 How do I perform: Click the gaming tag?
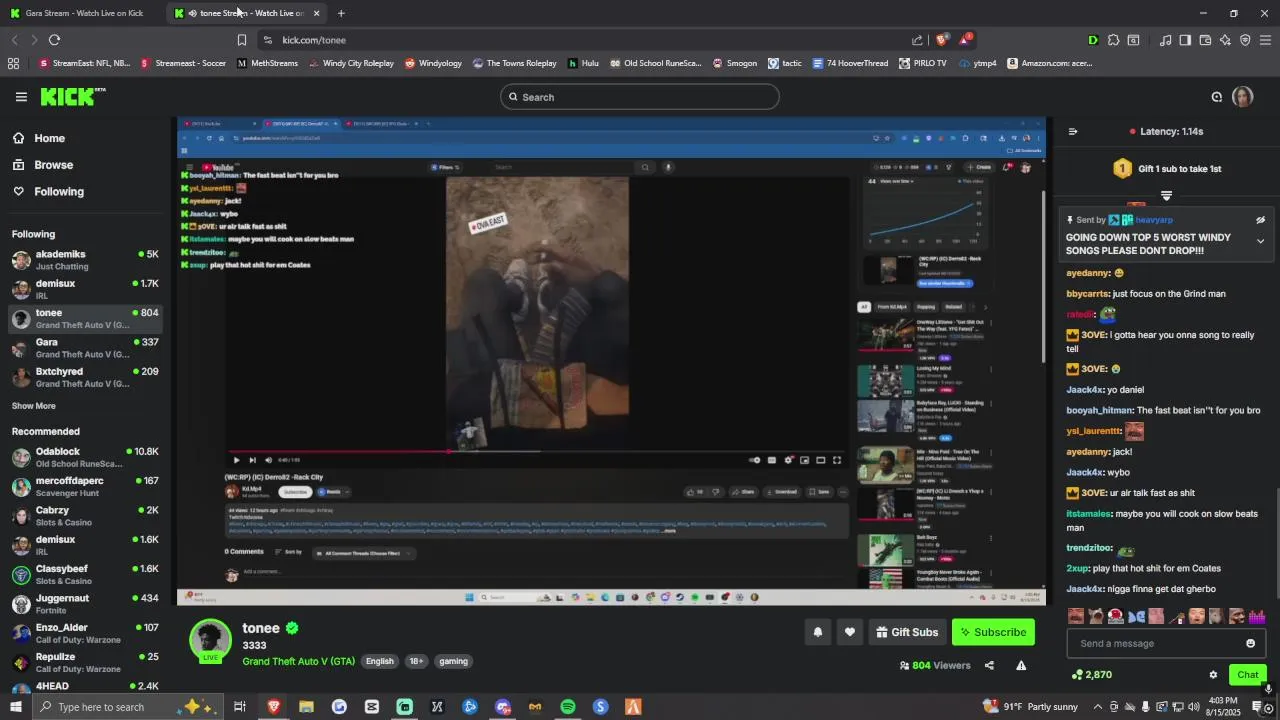point(453,661)
